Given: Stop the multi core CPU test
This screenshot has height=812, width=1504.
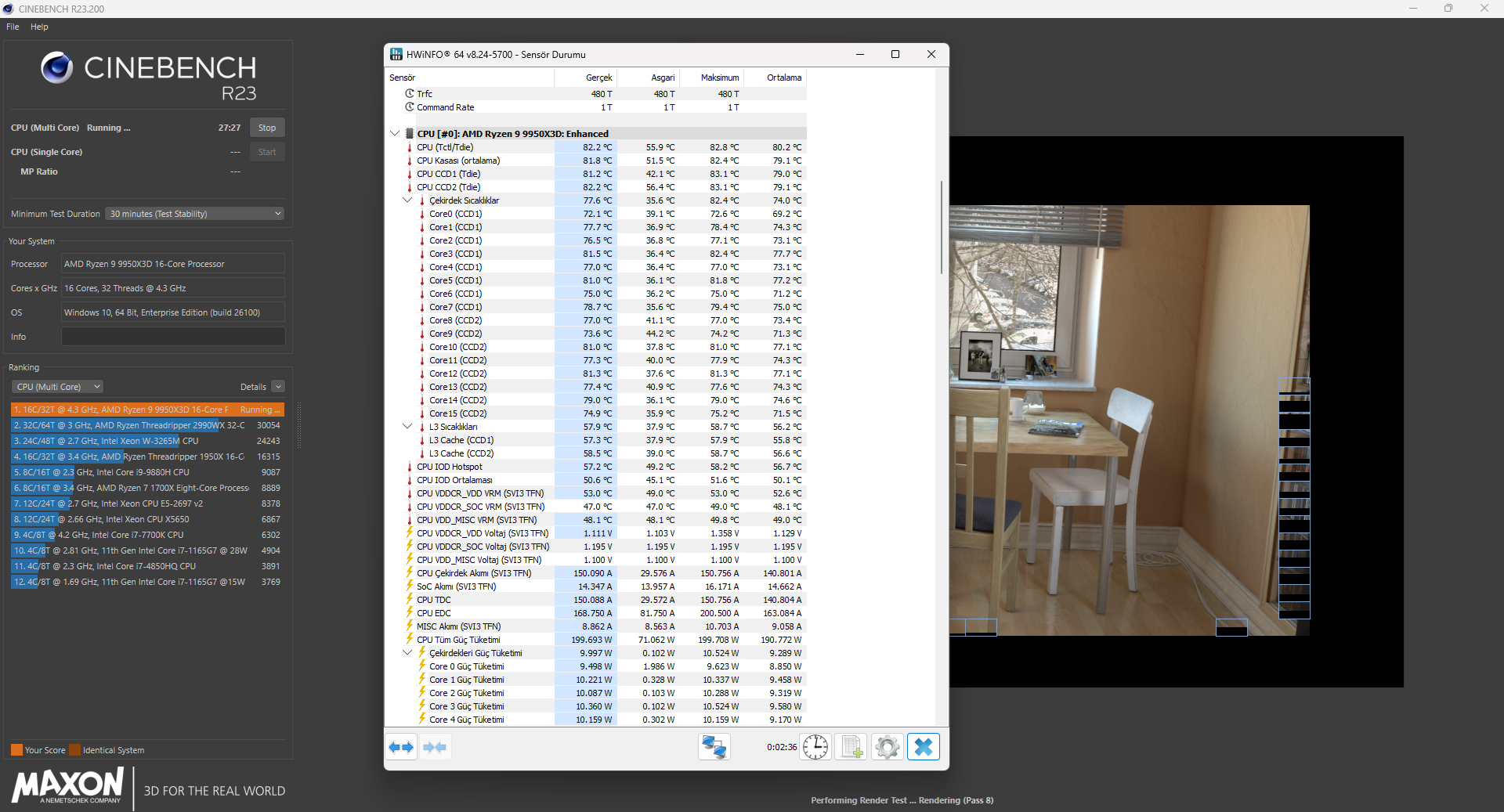Looking at the screenshot, I should click(267, 128).
